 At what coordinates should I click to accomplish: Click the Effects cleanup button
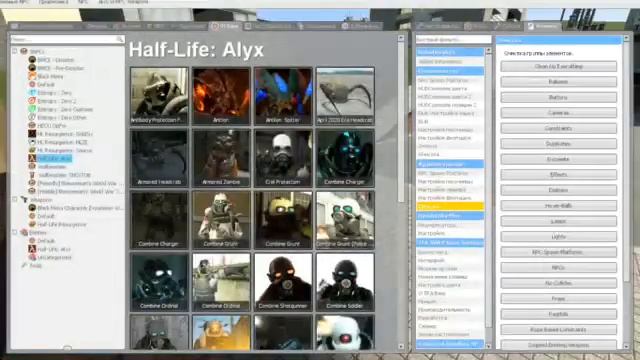558,175
